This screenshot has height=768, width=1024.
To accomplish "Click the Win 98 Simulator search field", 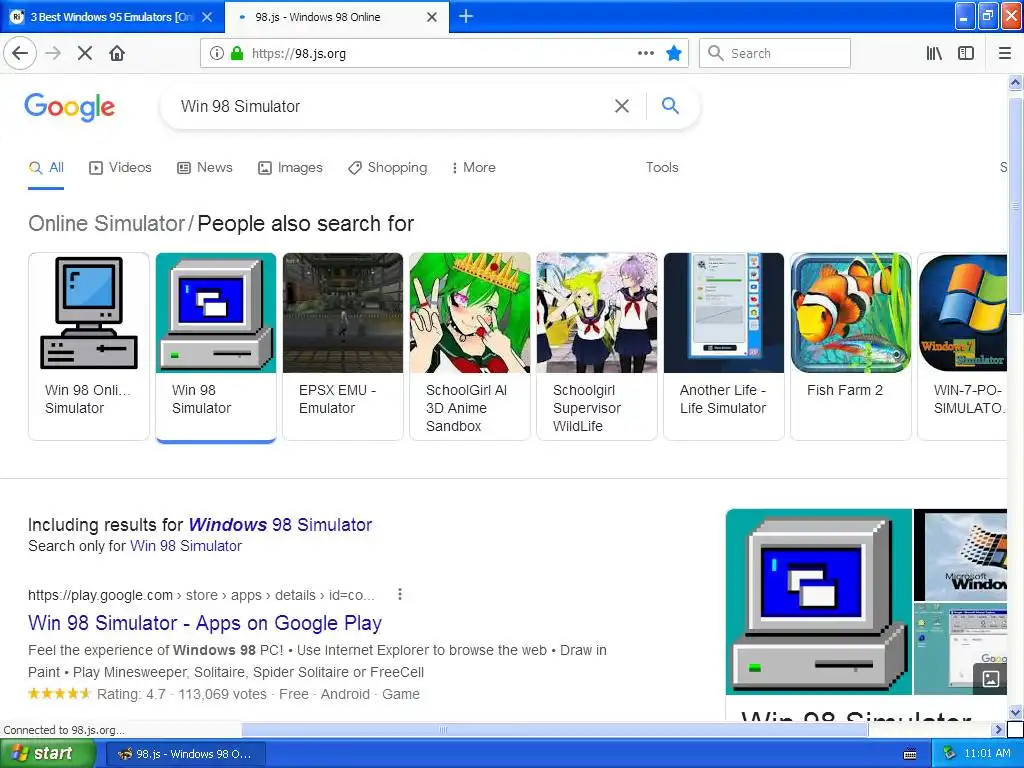I will [392, 106].
